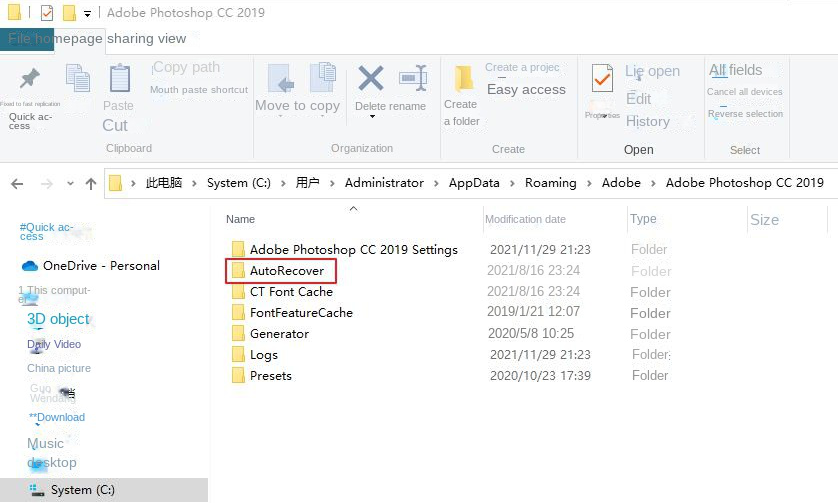The image size is (838, 503).
Task: Click the Easy access button
Action: click(526, 89)
